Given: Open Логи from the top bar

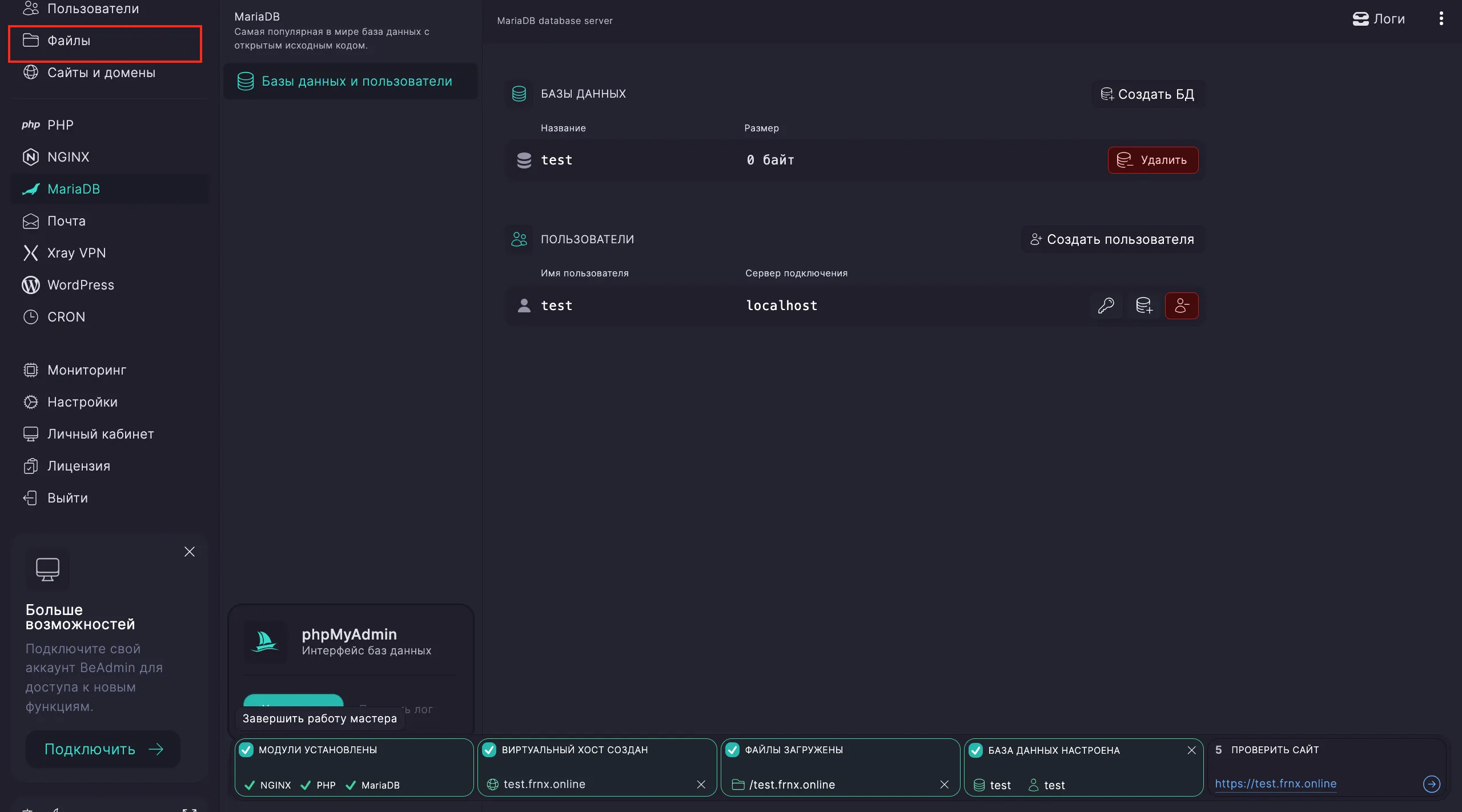Looking at the screenshot, I should tap(1379, 19).
